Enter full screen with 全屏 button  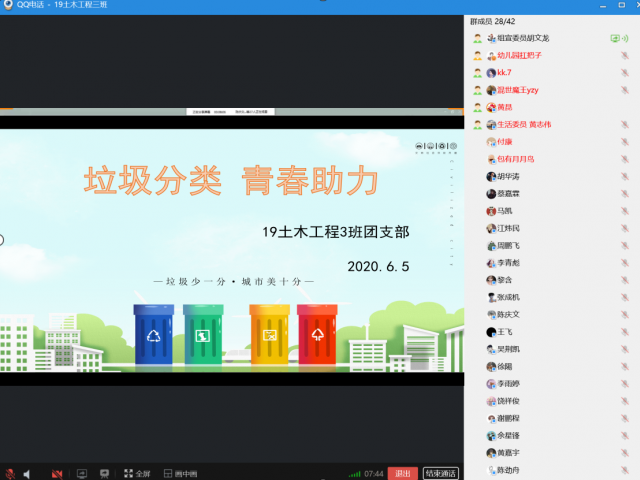(136, 473)
